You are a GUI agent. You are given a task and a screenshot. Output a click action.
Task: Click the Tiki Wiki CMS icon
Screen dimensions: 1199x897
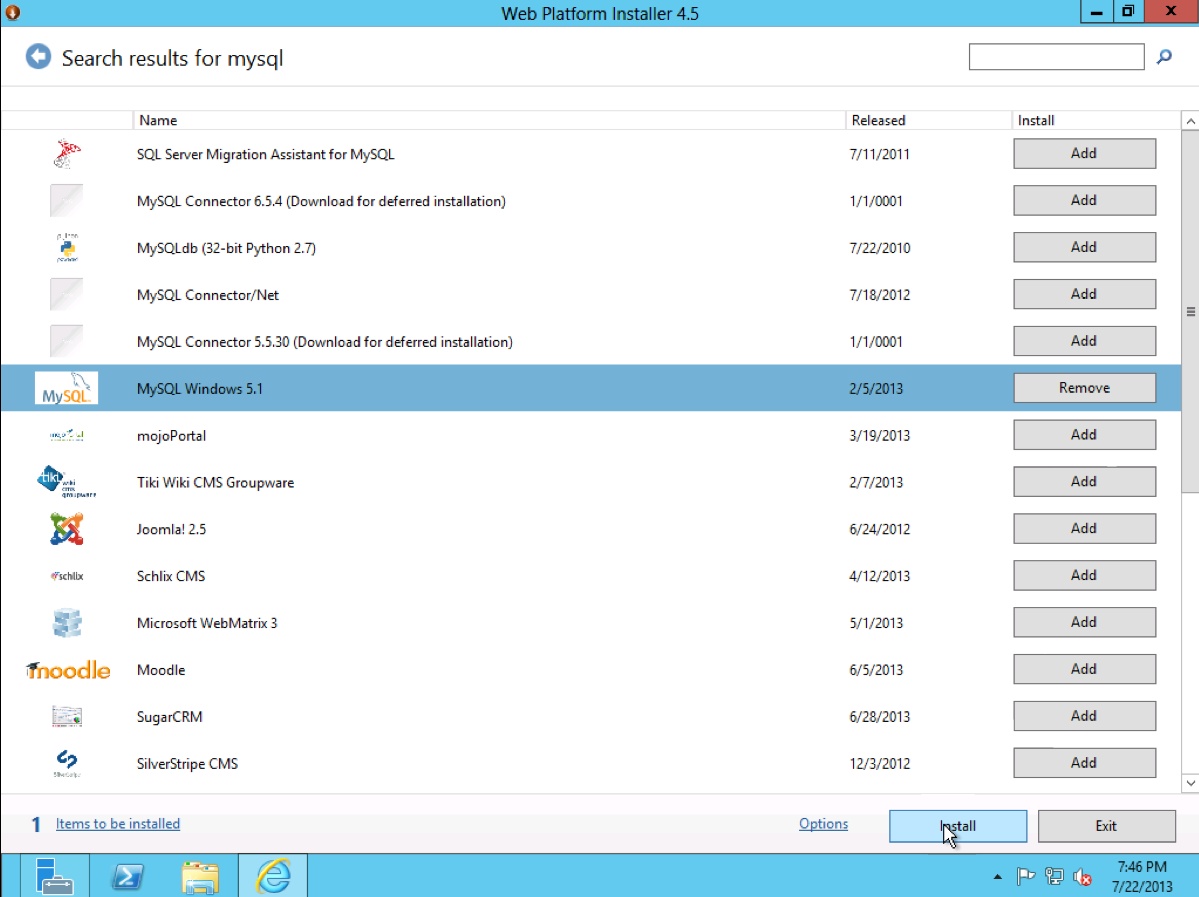67,482
